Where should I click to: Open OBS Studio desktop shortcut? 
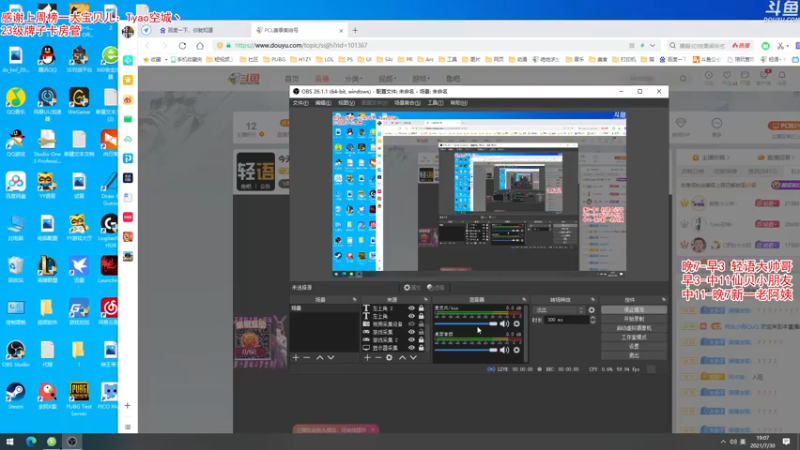point(16,354)
